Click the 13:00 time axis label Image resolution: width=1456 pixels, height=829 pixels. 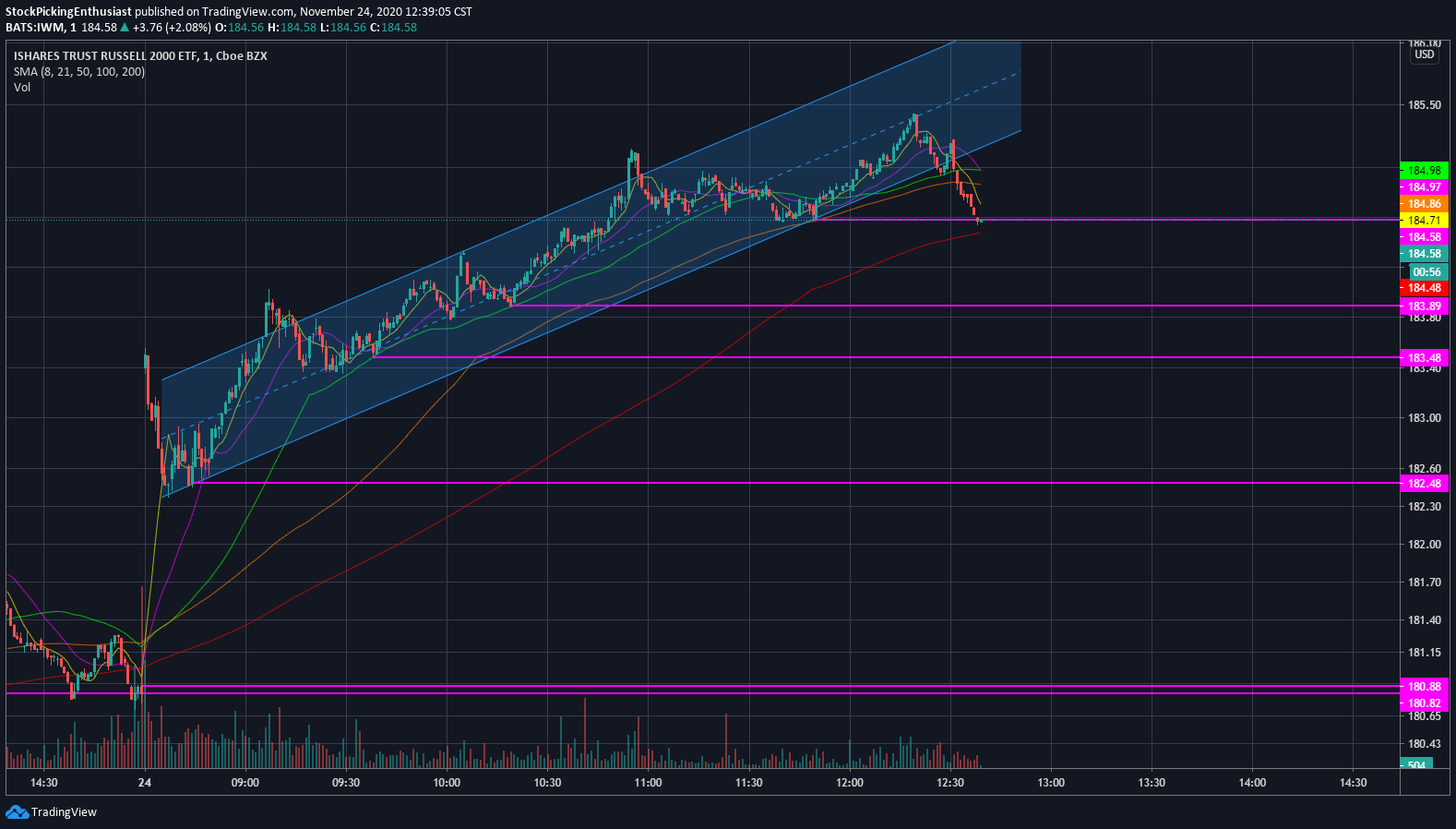coord(1051,783)
